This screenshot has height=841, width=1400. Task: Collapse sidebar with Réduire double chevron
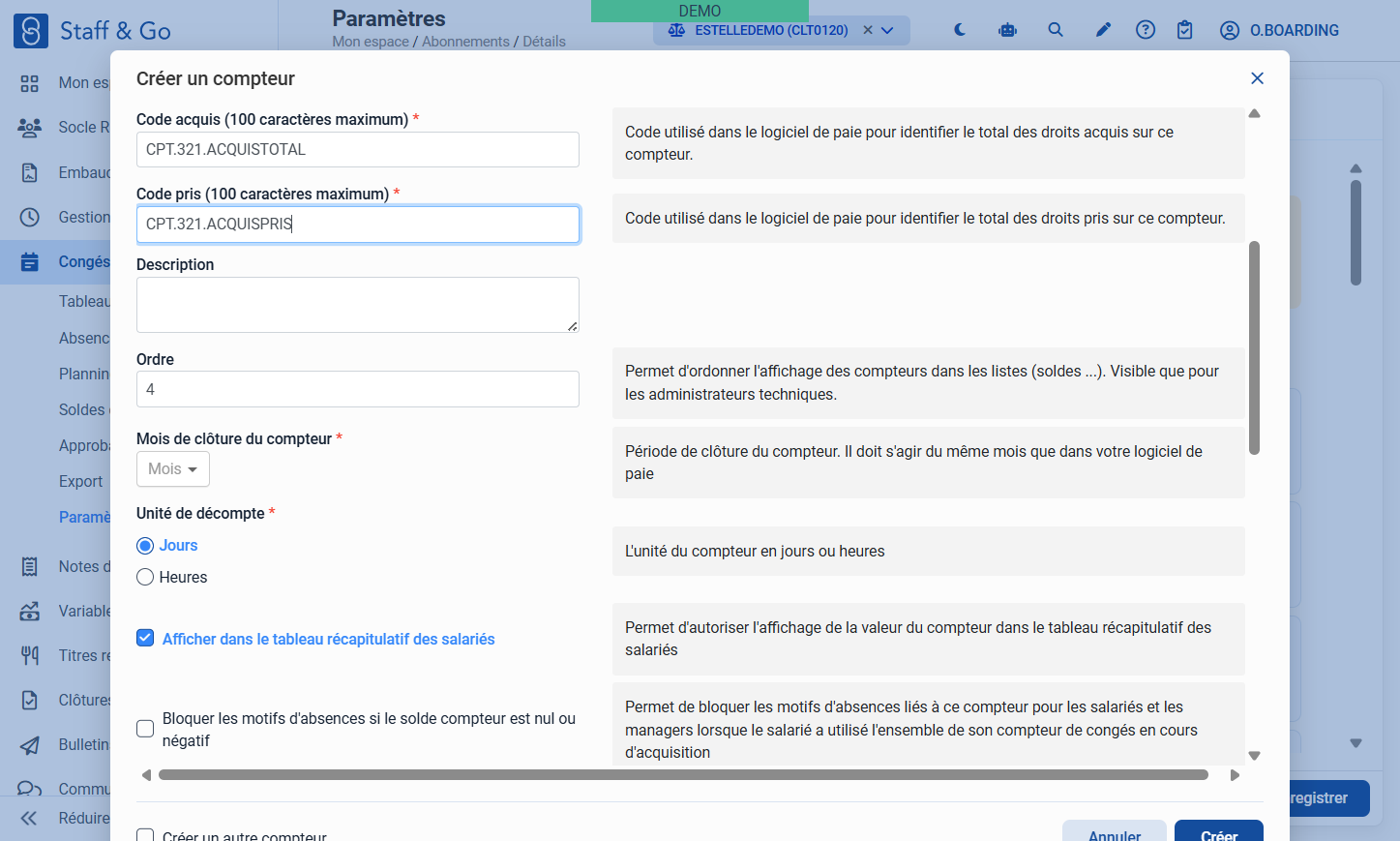click(x=29, y=818)
